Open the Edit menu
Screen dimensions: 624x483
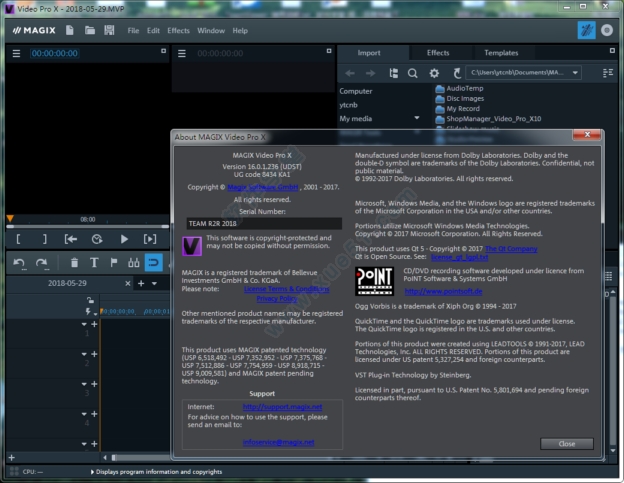(x=153, y=31)
